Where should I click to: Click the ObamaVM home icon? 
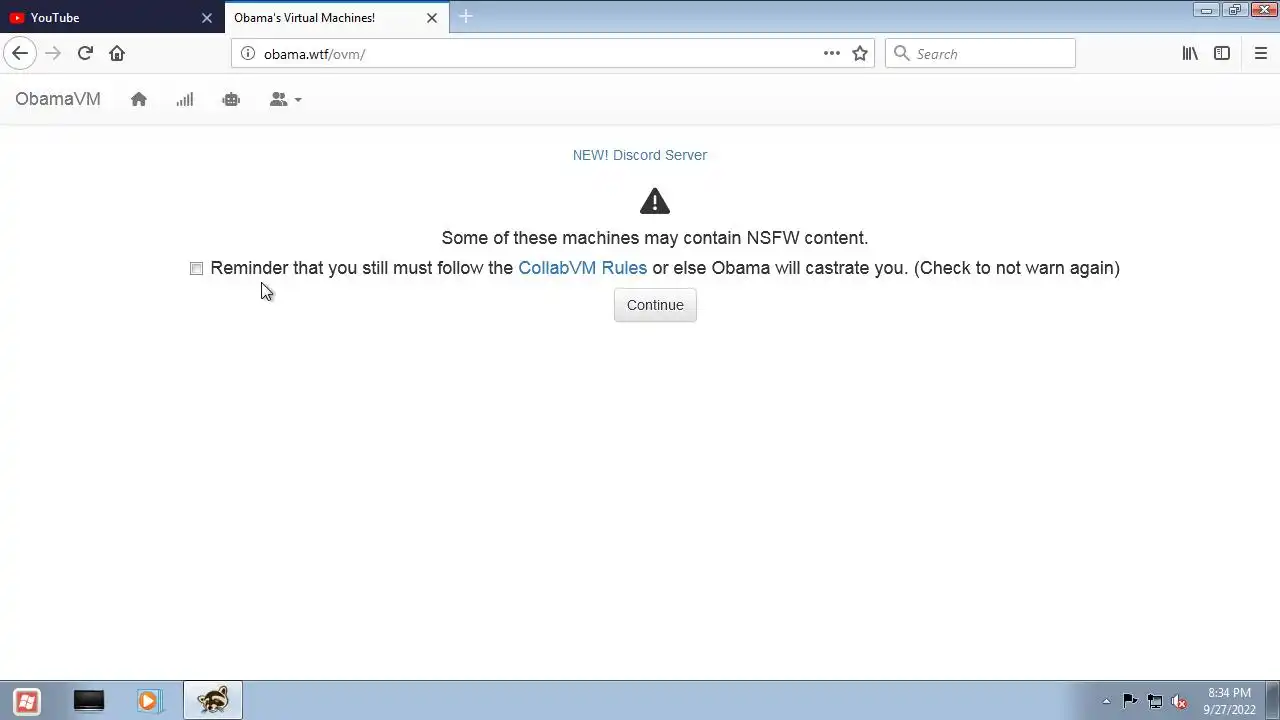pos(139,99)
